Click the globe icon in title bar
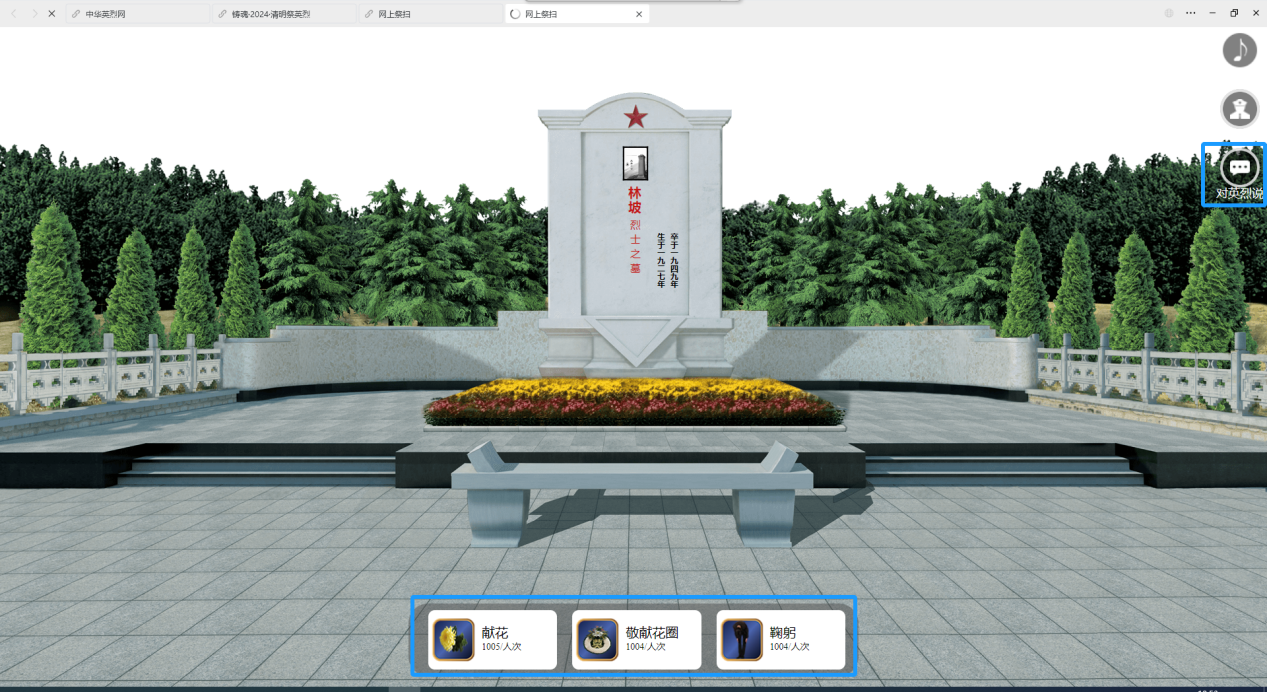This screenshot has width=1267, height=692. click(1169, 14)
